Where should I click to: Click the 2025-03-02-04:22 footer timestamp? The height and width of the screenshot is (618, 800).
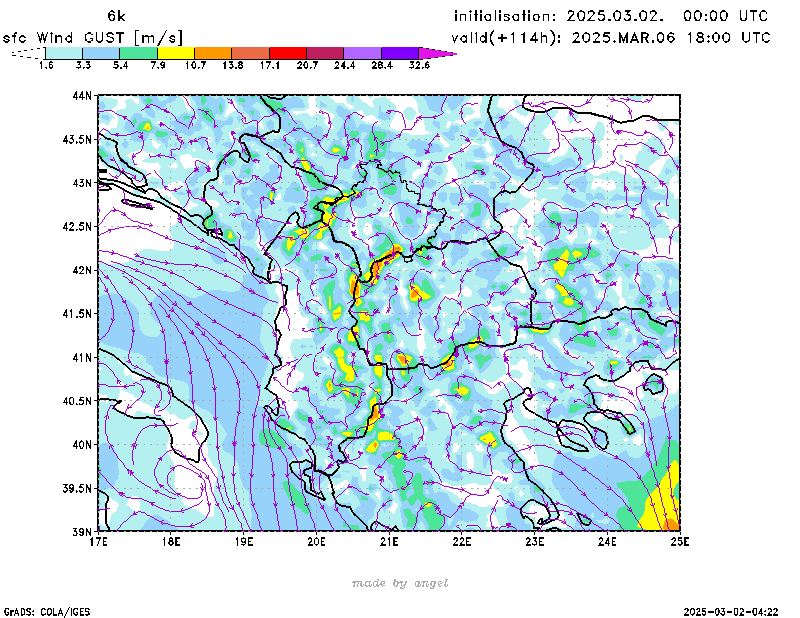731,610
